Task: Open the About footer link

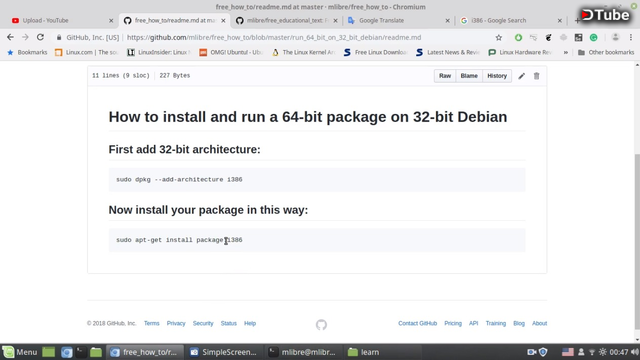Action: (539, 323)
